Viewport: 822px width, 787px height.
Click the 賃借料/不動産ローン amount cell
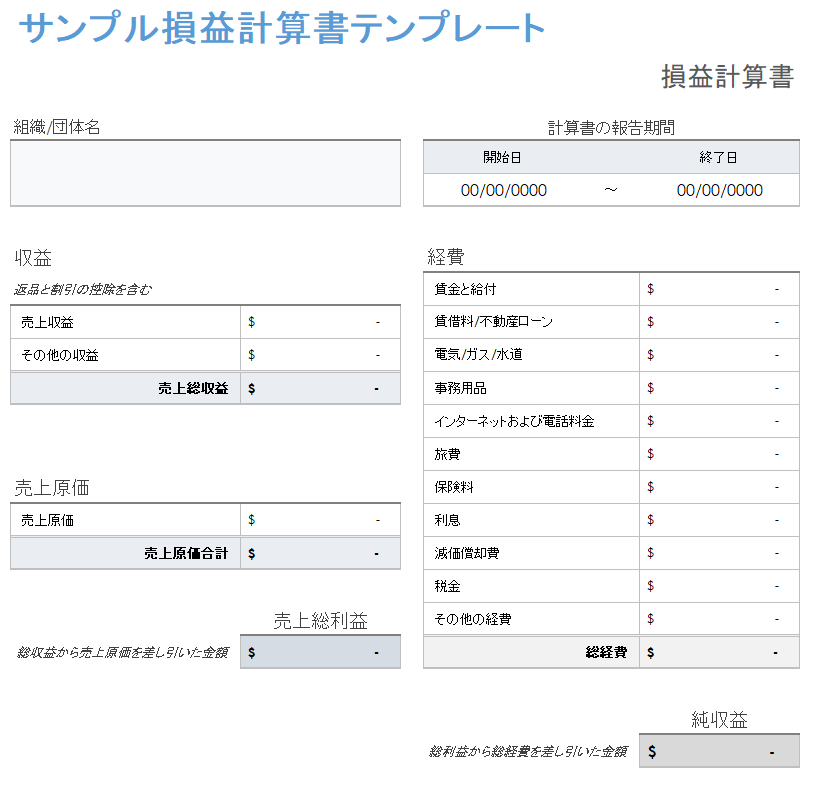point(719,322)
